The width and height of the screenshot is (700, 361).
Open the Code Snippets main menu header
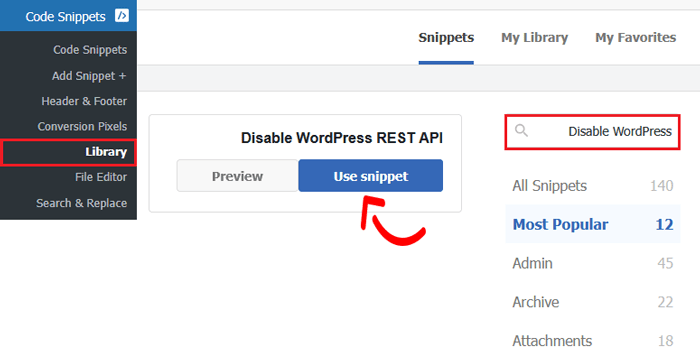coord(68,16)
